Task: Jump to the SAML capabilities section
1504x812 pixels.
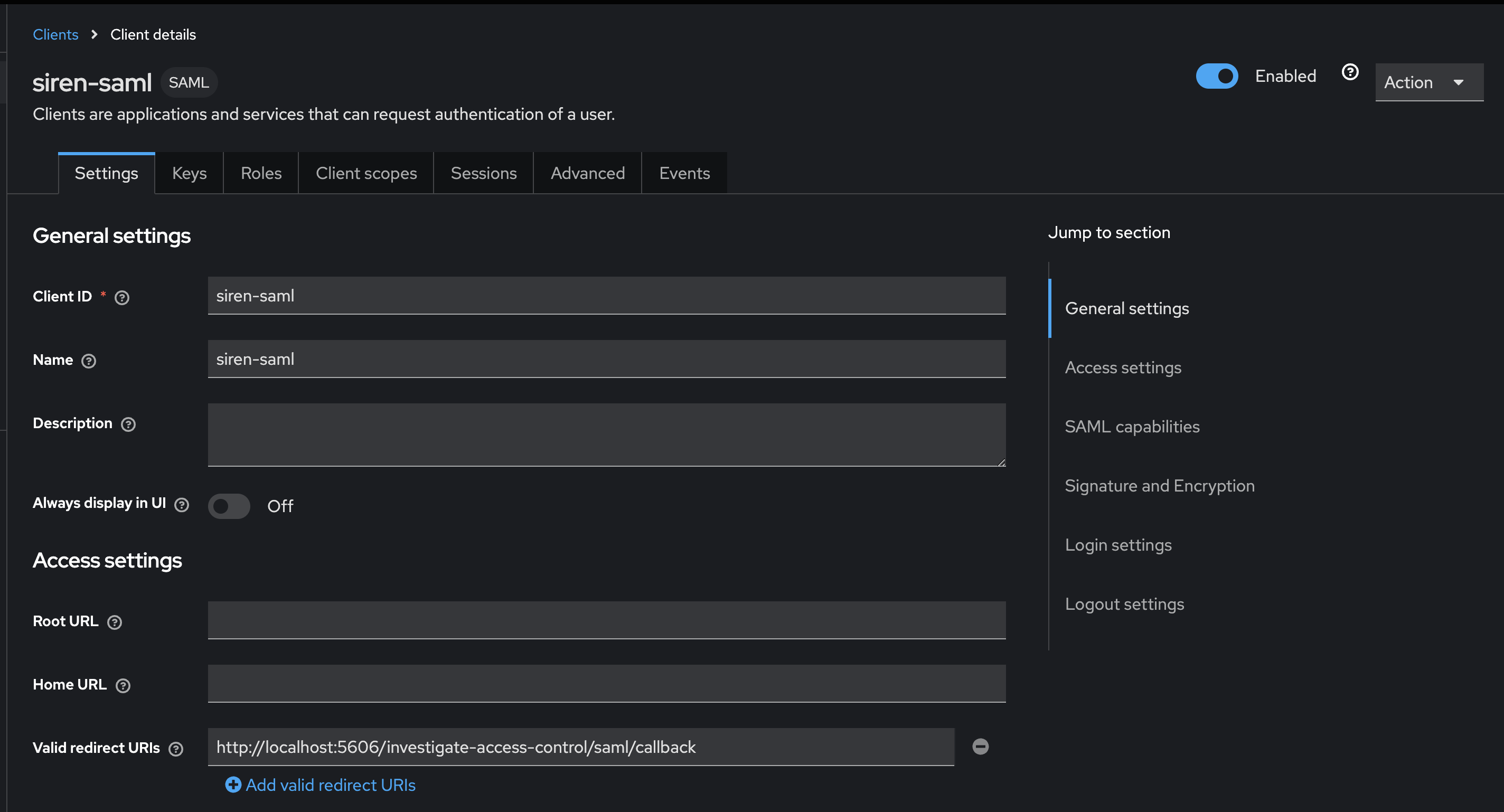Action: (x=1132, y=427)
